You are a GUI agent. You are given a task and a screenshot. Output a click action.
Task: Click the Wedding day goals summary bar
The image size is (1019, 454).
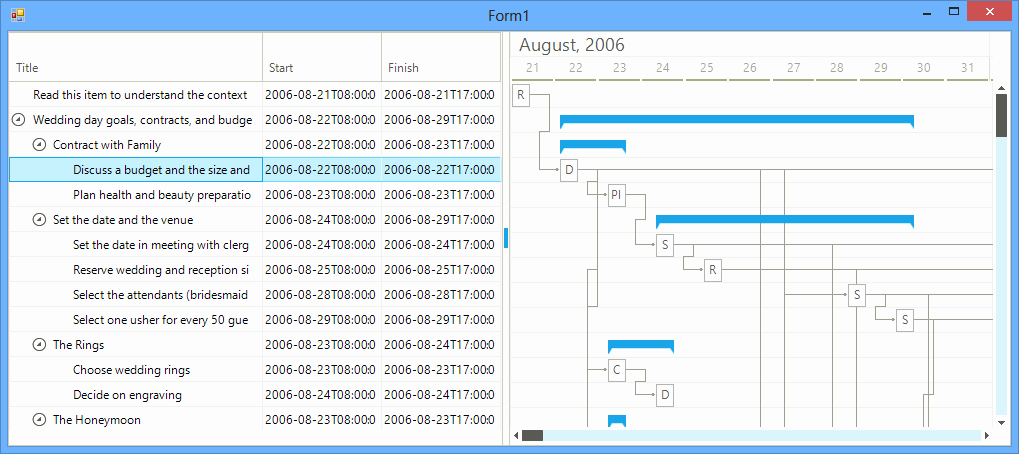(737, 120)
